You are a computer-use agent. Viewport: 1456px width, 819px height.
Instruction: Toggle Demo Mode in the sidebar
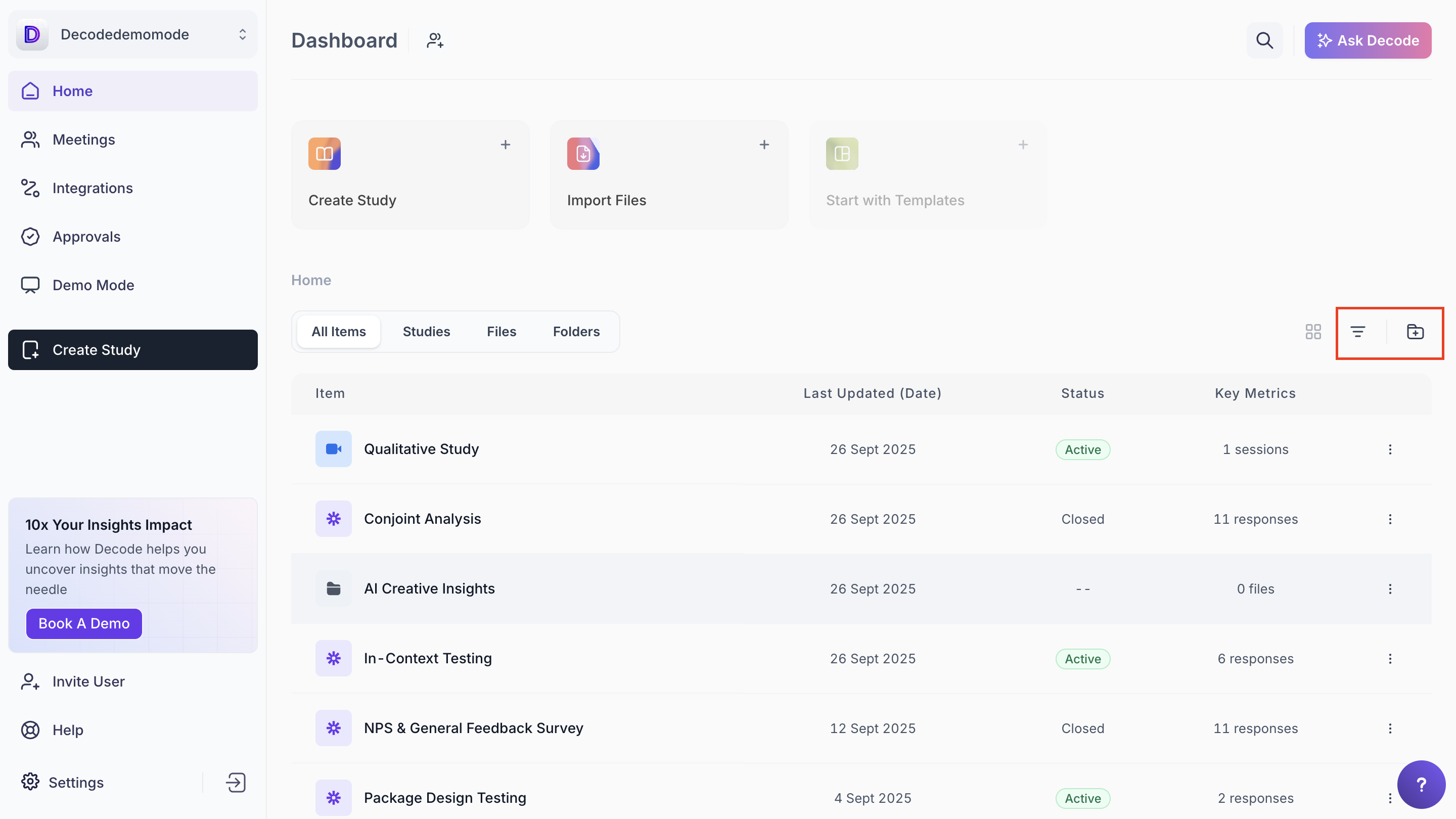[93, 285]
